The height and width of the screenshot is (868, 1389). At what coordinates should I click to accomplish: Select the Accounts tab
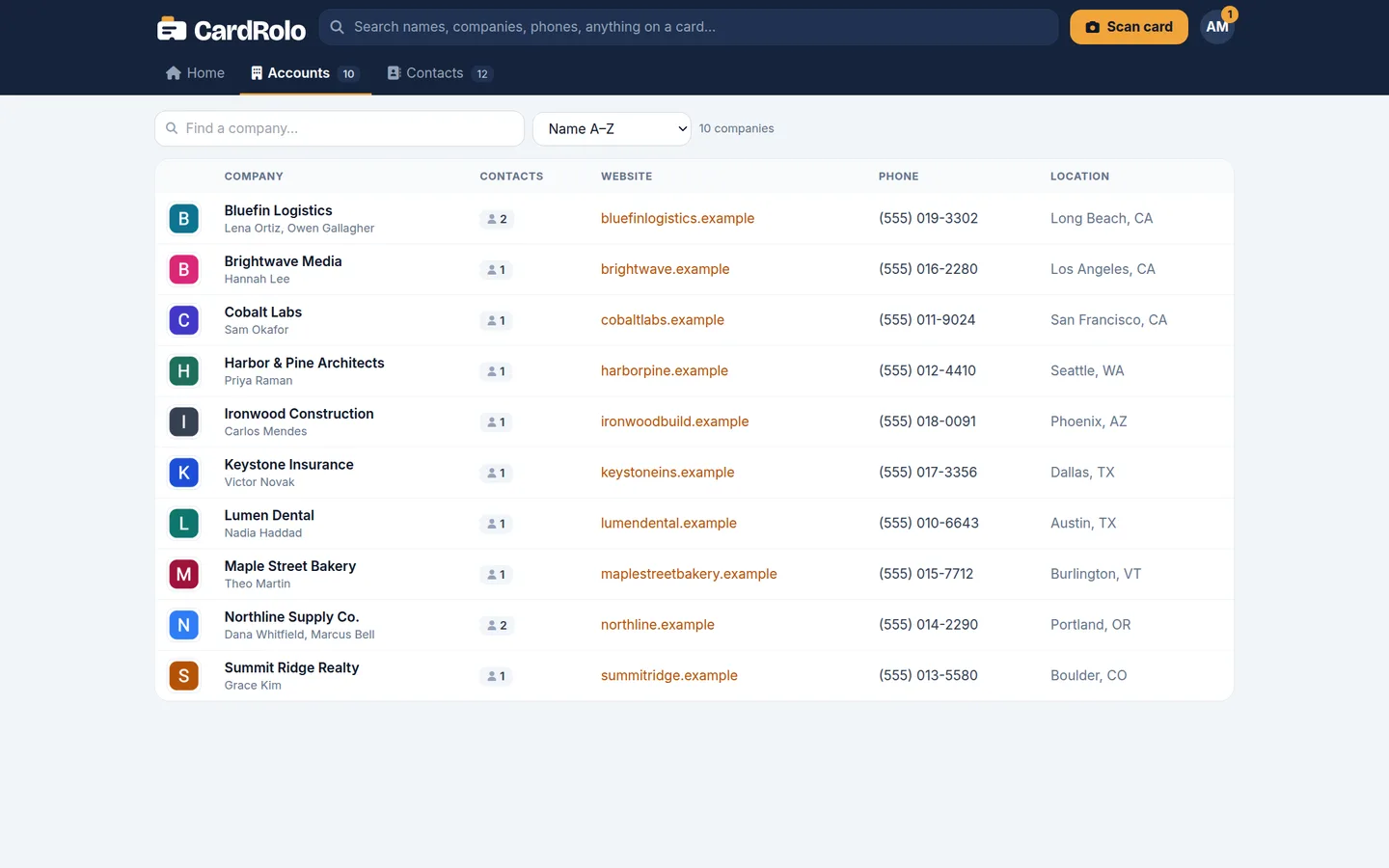[305, 73]
